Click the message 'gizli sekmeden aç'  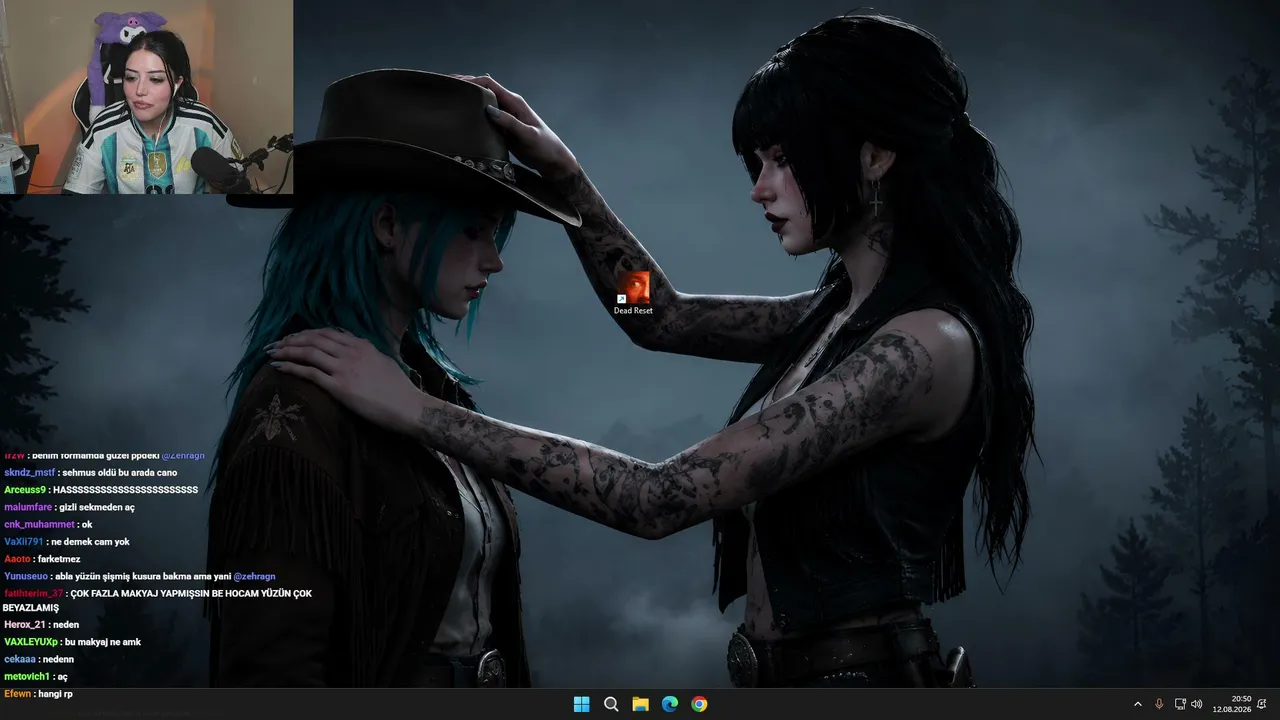[97, 507]
